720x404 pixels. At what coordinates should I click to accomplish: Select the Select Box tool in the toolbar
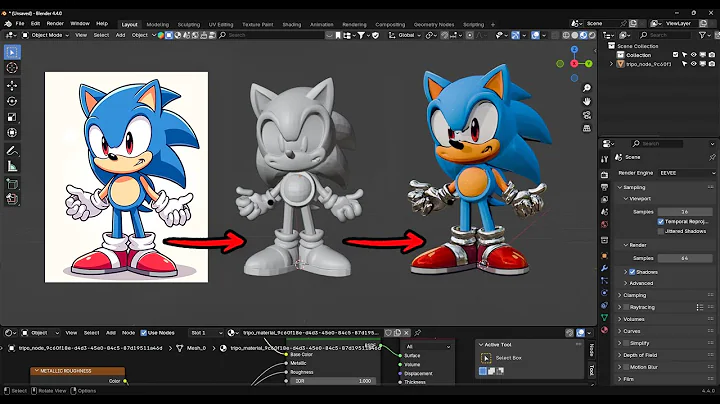(x=12, y=52)
